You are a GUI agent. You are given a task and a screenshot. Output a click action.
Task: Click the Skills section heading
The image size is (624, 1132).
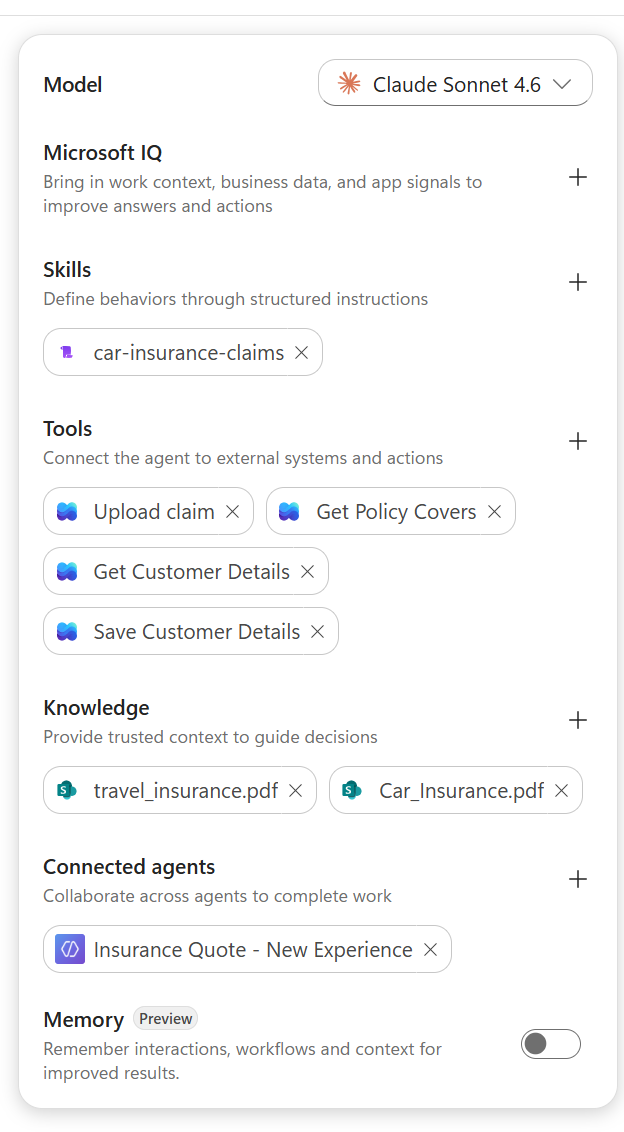click(x=67, y=269)
